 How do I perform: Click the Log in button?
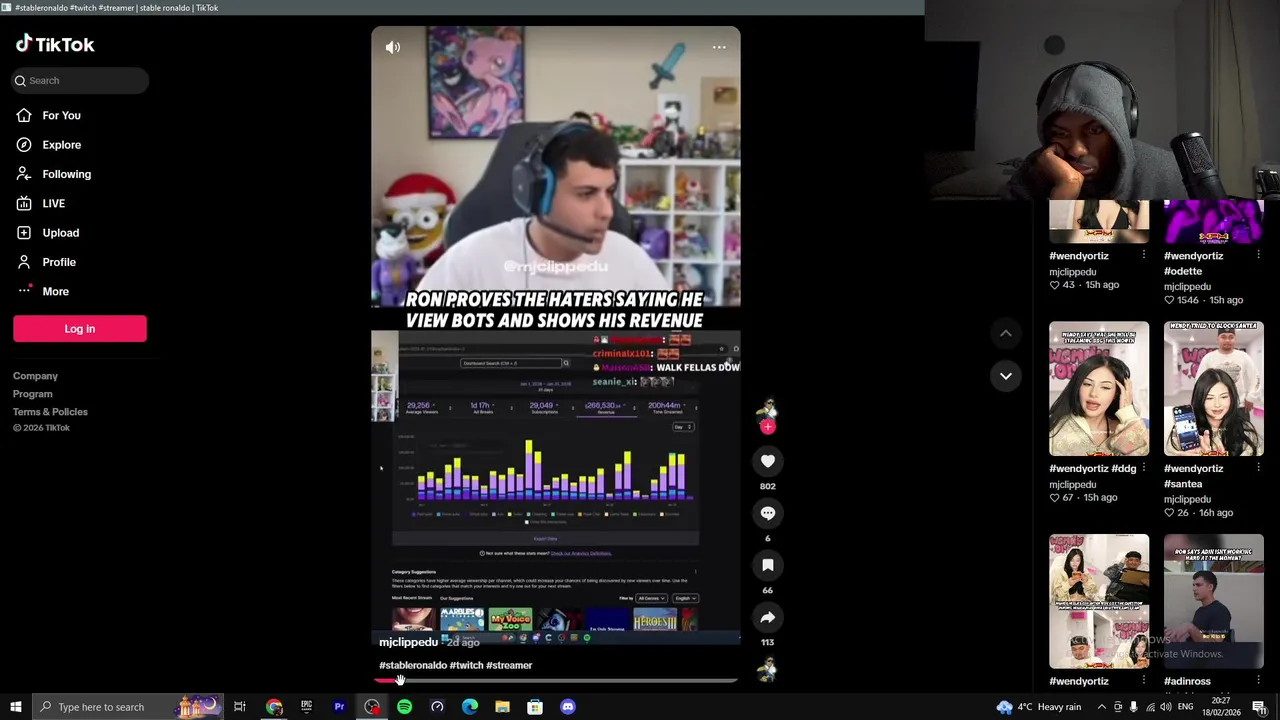tap(80, 329)
